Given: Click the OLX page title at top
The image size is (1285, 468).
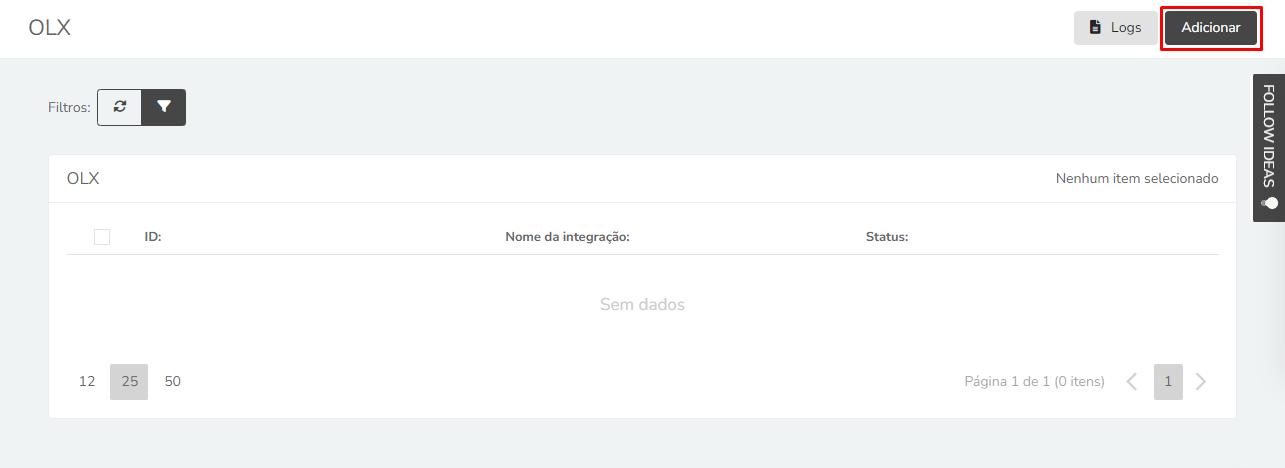Looking at the screenshot, I should 49,28.
